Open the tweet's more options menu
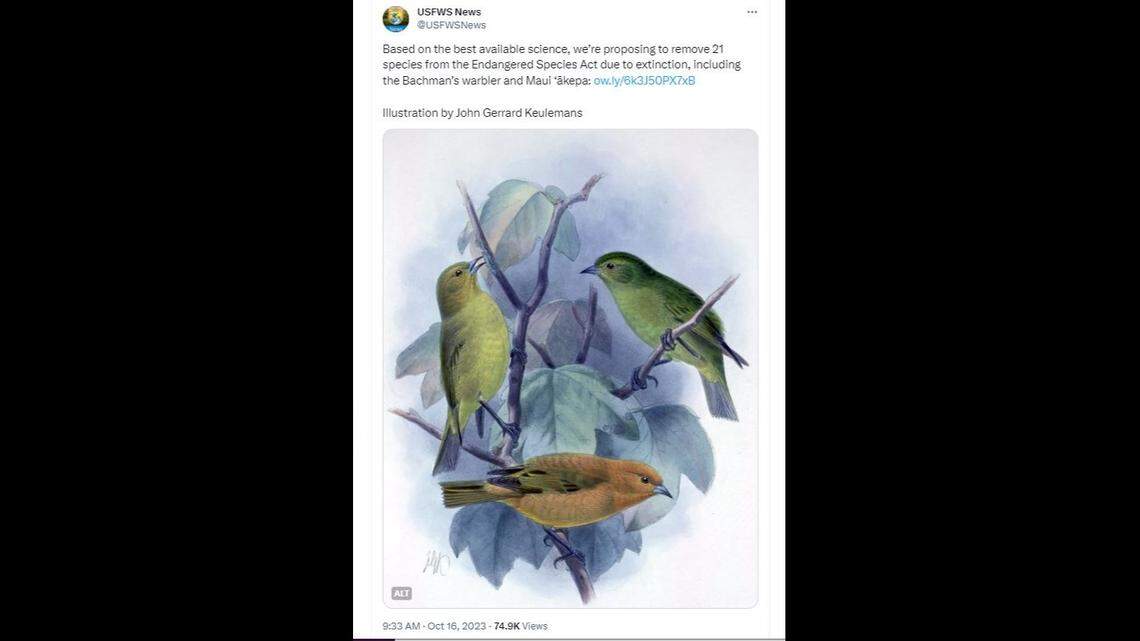The height and width of the screenshot is (641, 1140). [x=753, y=12]
